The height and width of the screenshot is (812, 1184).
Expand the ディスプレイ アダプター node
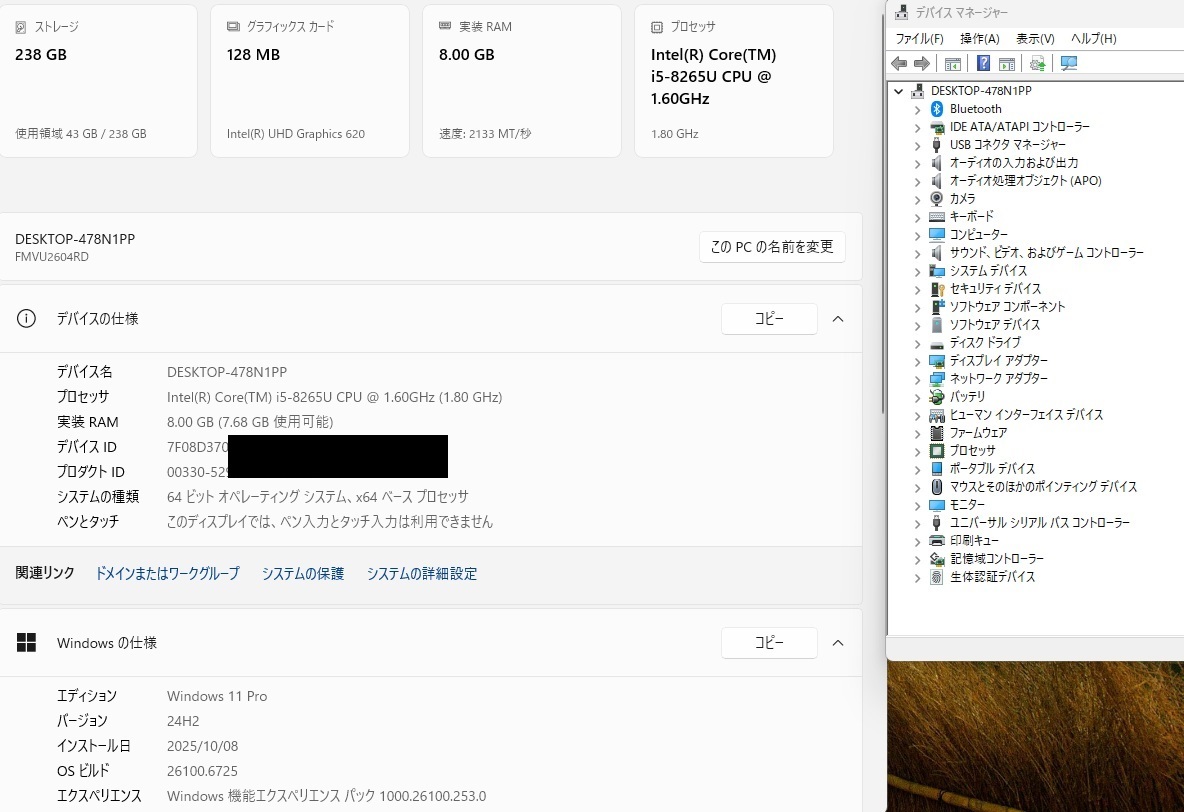(917, 361)
